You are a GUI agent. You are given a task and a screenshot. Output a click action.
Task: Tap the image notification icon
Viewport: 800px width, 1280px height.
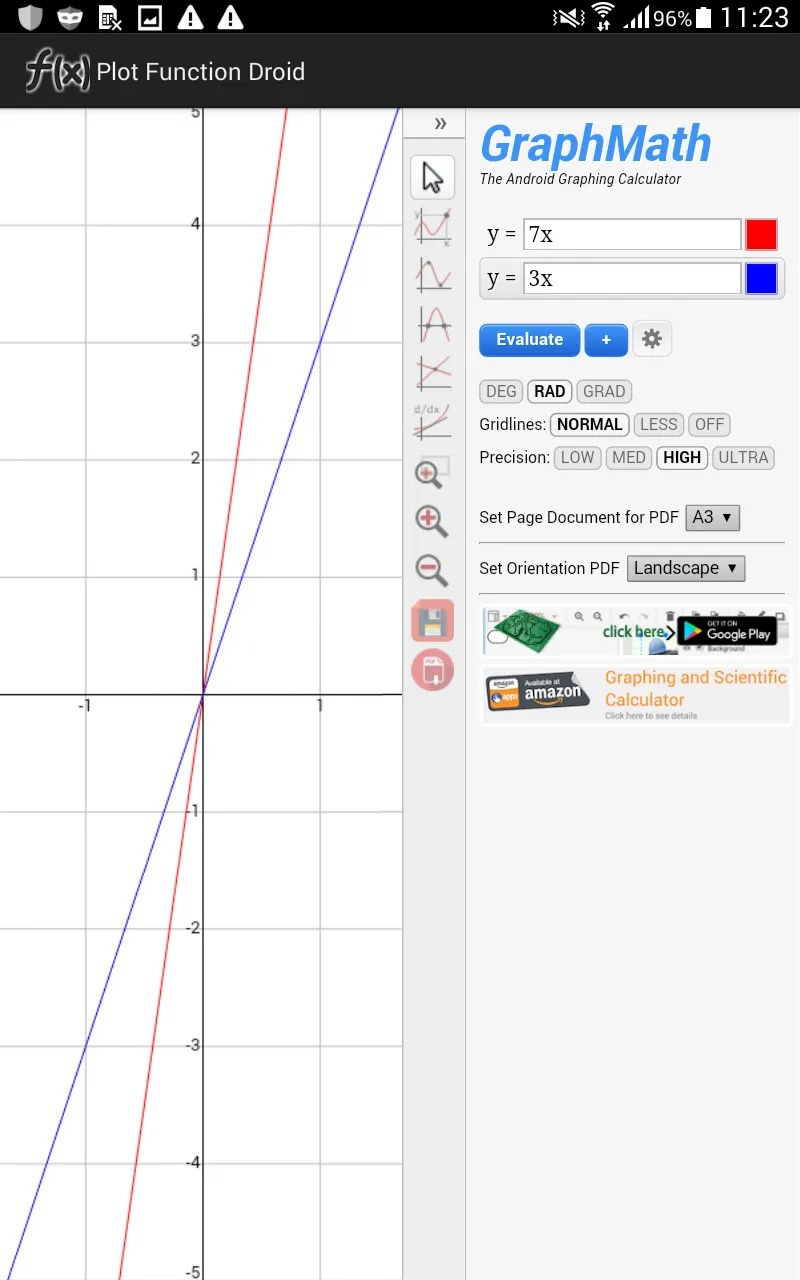(x=149, y=17)
